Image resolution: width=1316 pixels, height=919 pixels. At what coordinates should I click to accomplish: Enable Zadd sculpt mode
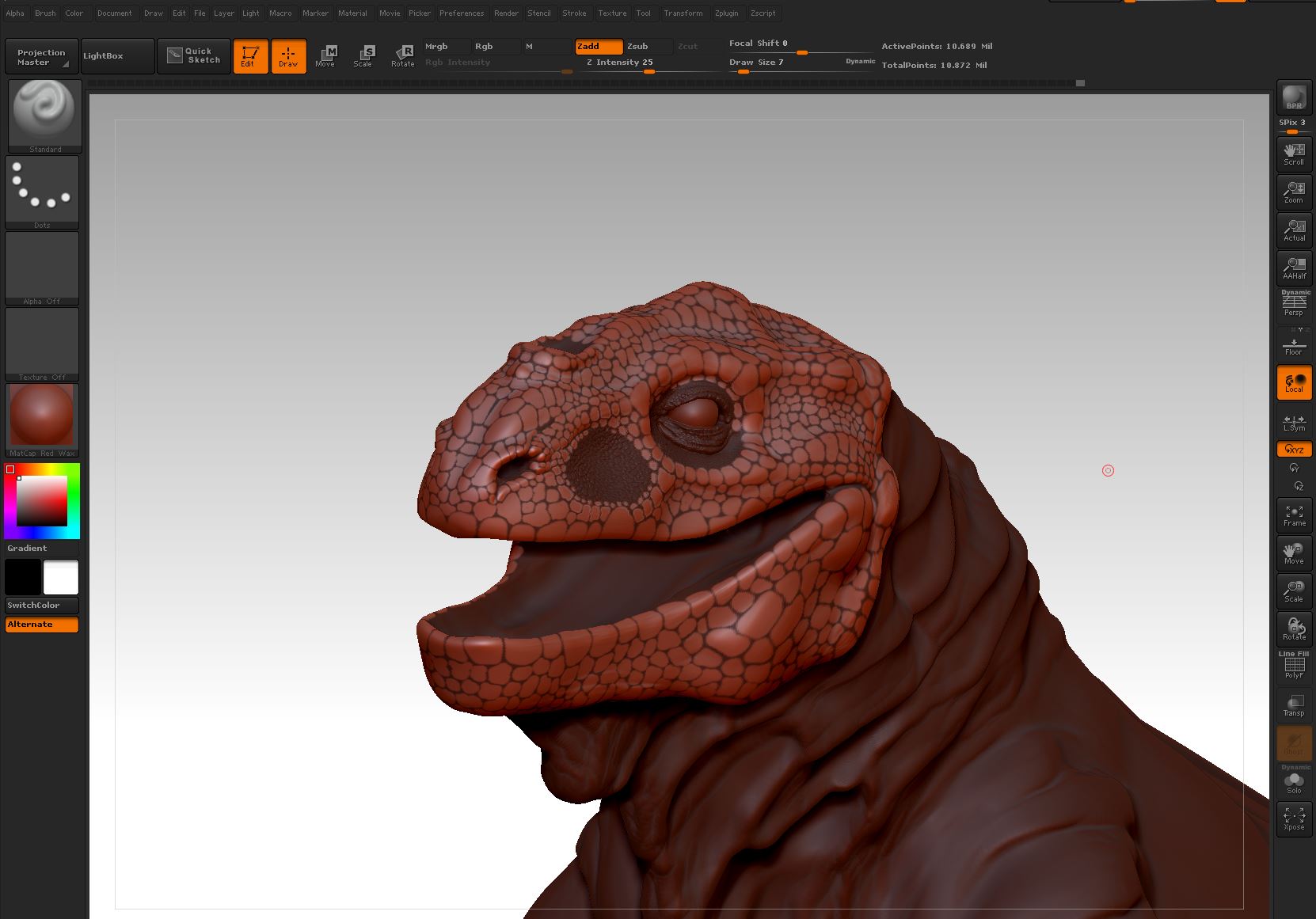(599, 47)
